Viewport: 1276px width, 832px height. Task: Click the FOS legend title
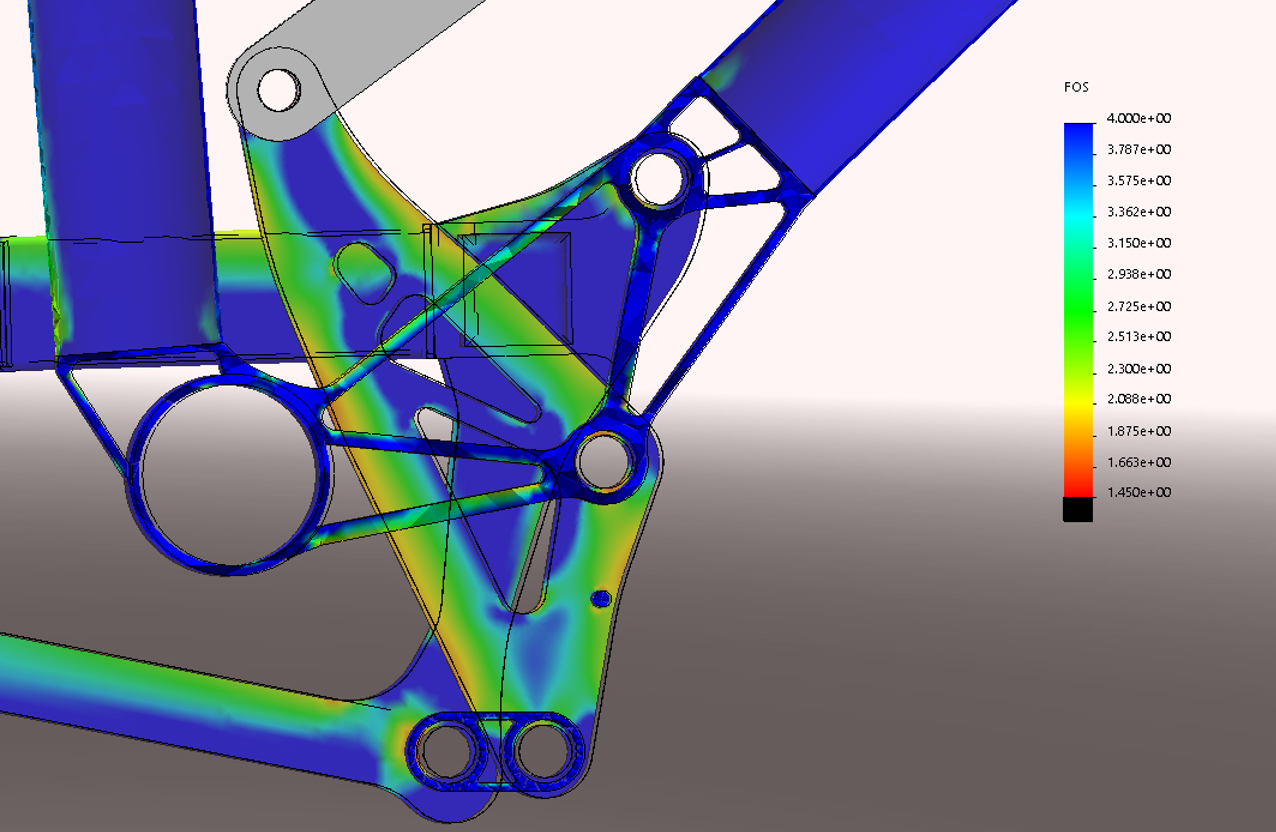coord(1075,88)
